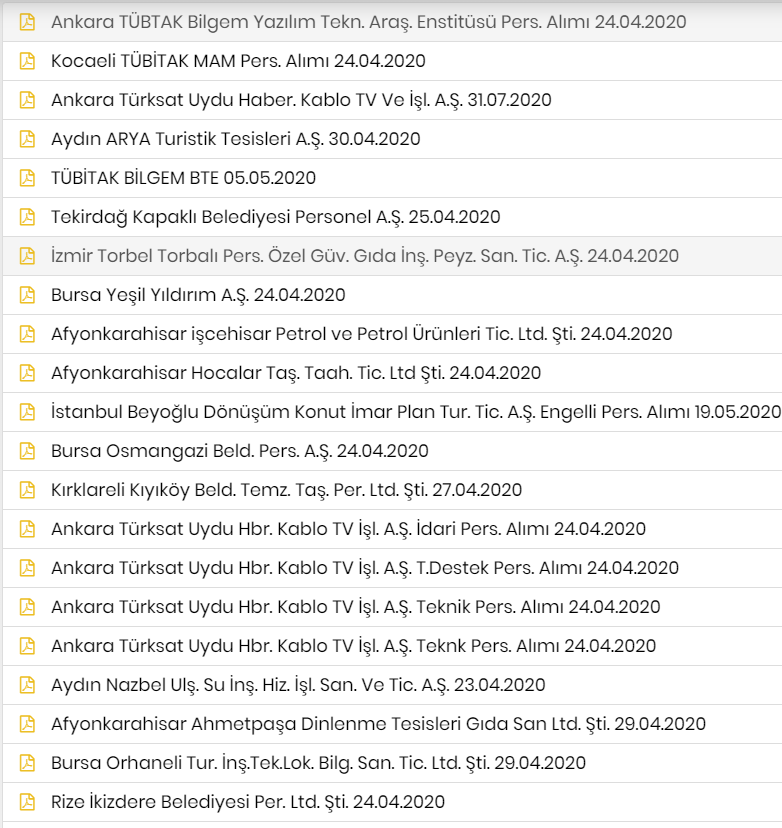Open Afyonkarahisar işcehisar Petrol listing
Viewport: 782px width, 828px height.
361,334
